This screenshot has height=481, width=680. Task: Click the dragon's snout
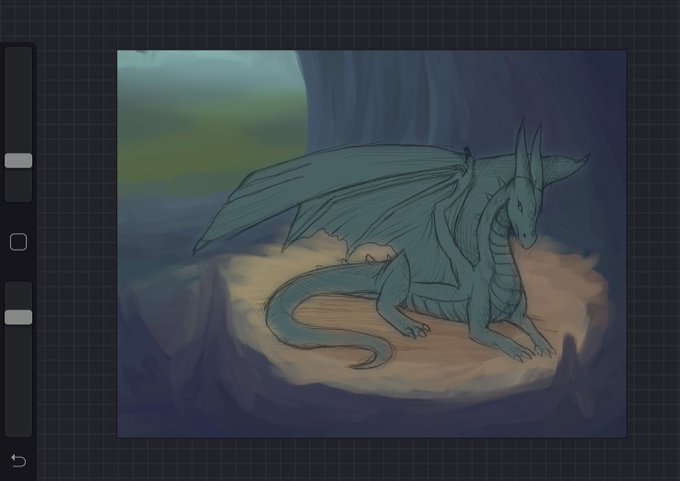coord(527,237)
